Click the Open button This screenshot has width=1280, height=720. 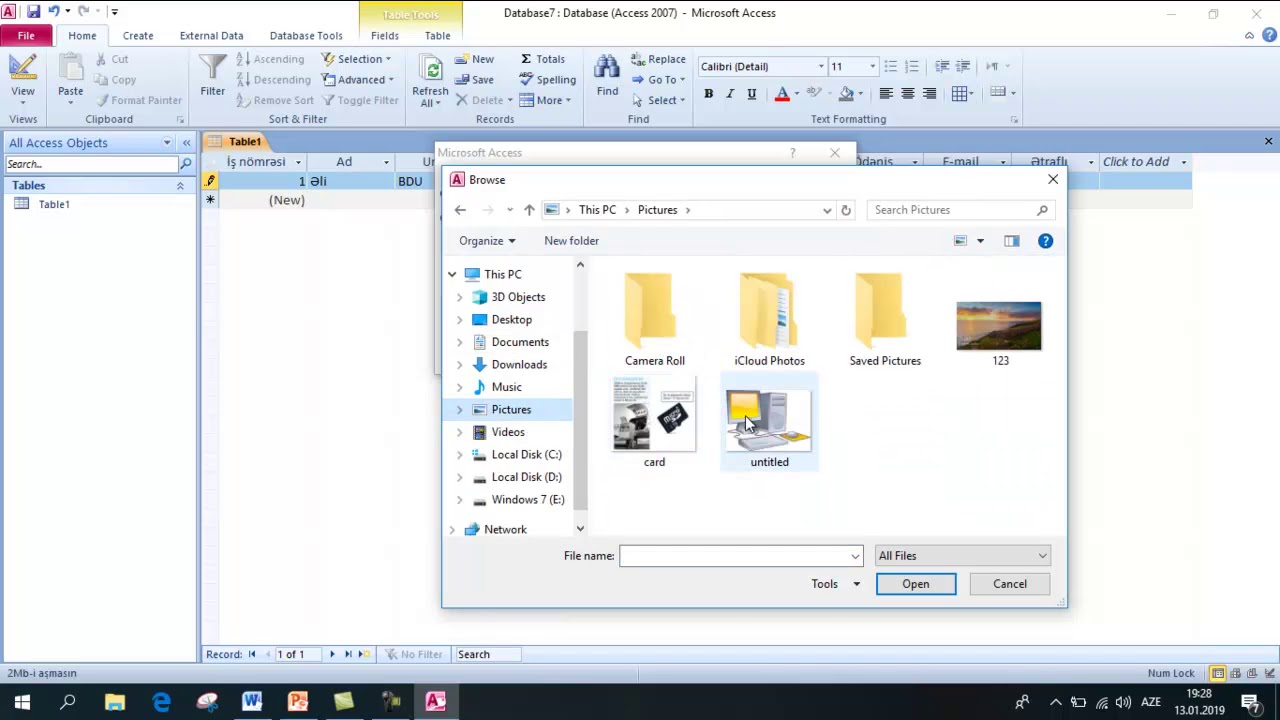(x=916, y=584)
